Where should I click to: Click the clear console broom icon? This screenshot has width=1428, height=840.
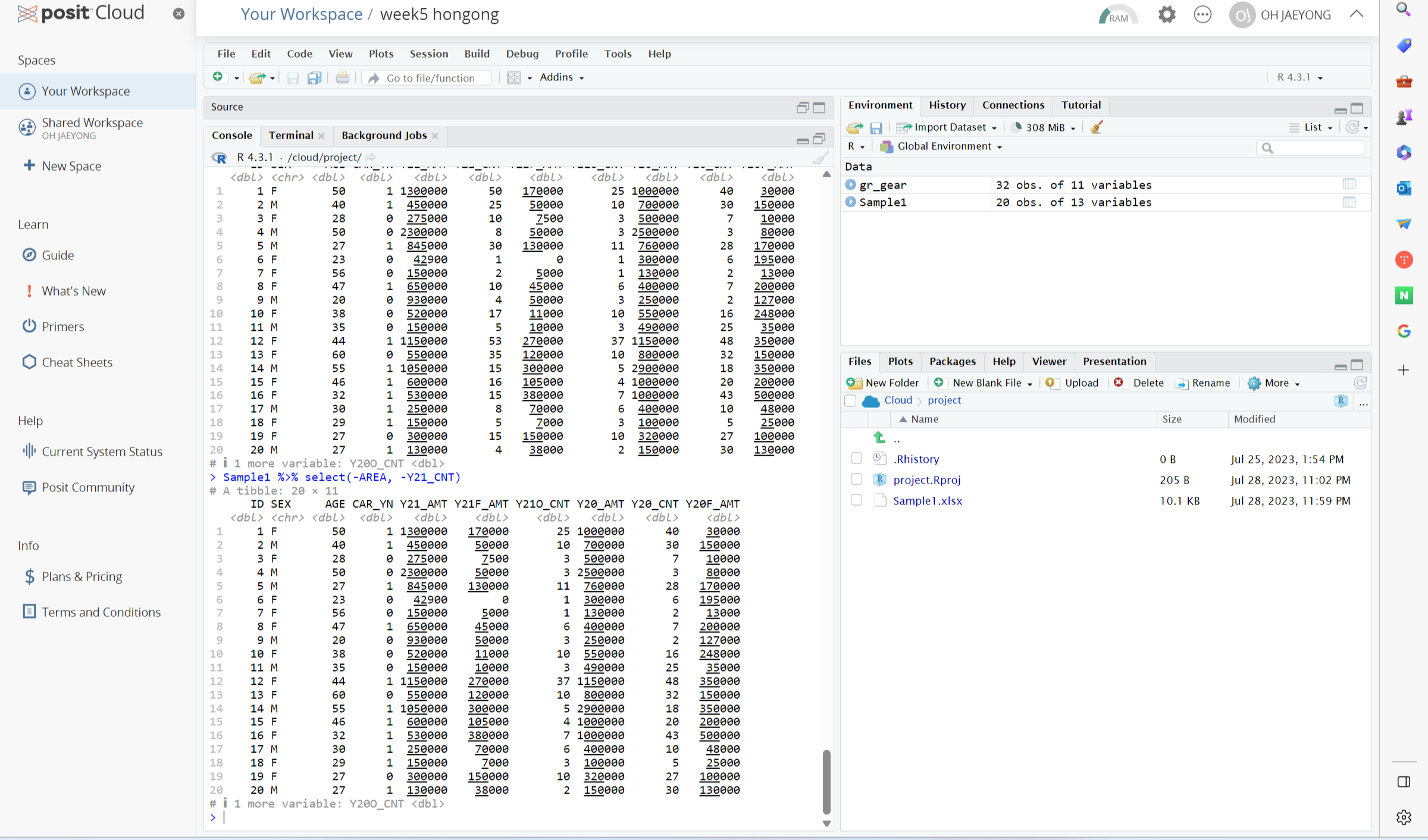coord(821,158)
